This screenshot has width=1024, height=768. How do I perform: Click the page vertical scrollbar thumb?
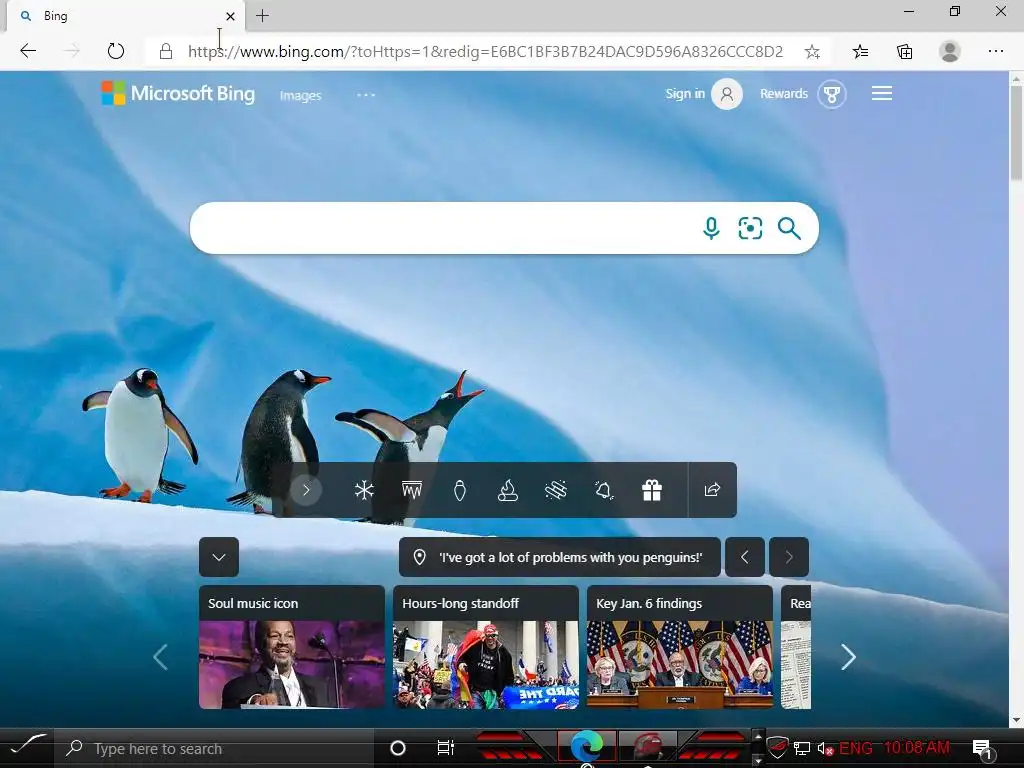coord(1016,133)
